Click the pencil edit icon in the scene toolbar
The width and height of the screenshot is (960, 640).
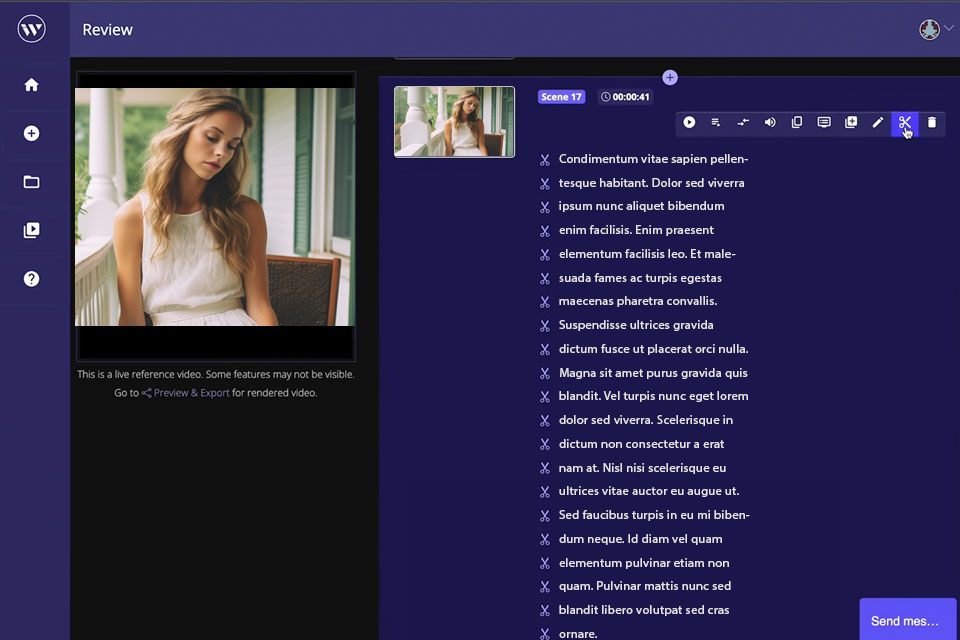point(878,122)
